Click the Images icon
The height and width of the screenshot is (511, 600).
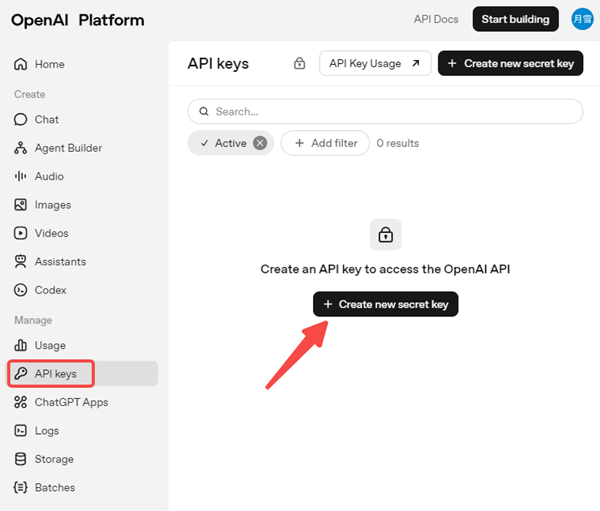(x=21, y=205)
